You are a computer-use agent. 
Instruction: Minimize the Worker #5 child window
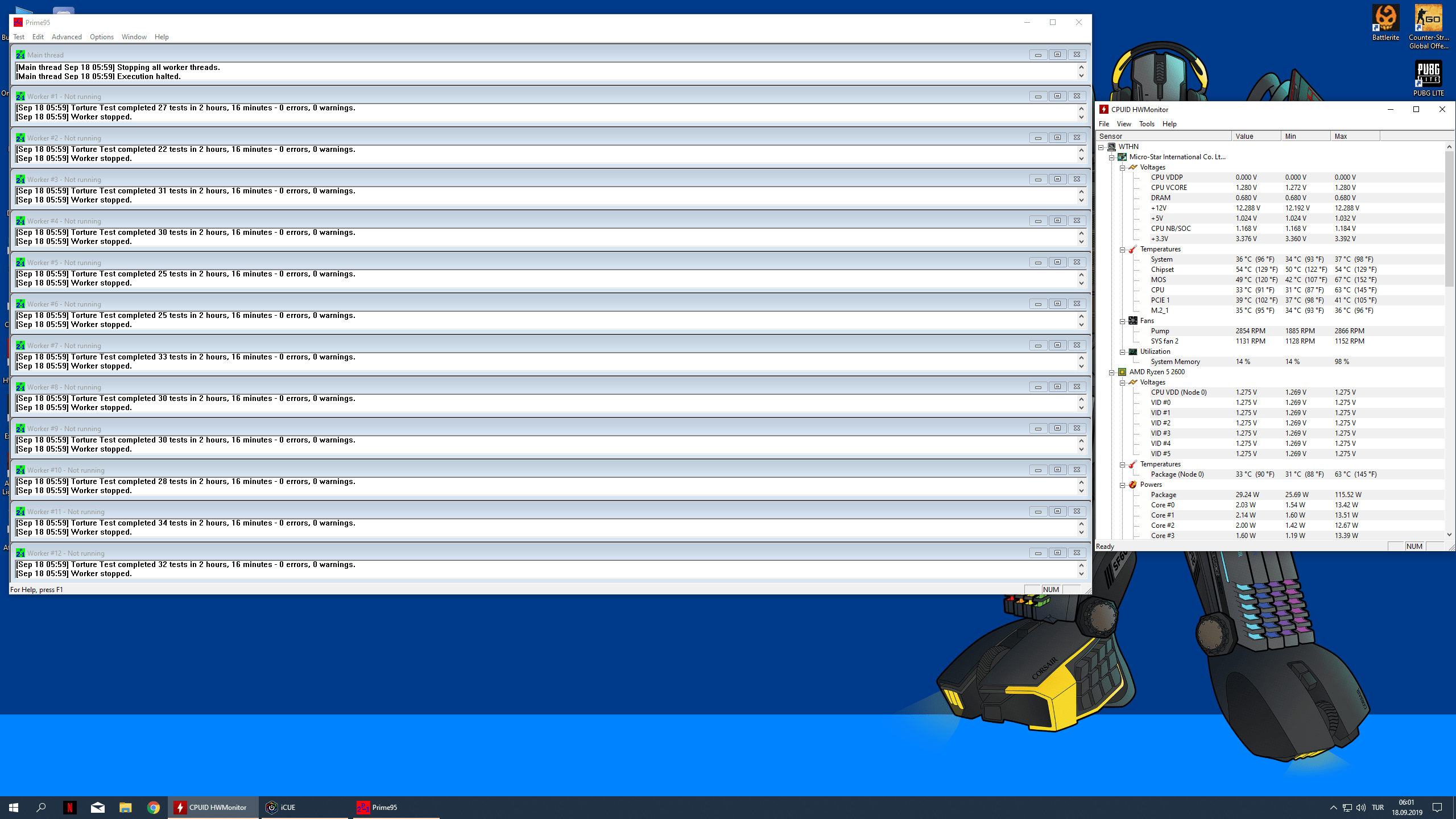pos(1038,262)
